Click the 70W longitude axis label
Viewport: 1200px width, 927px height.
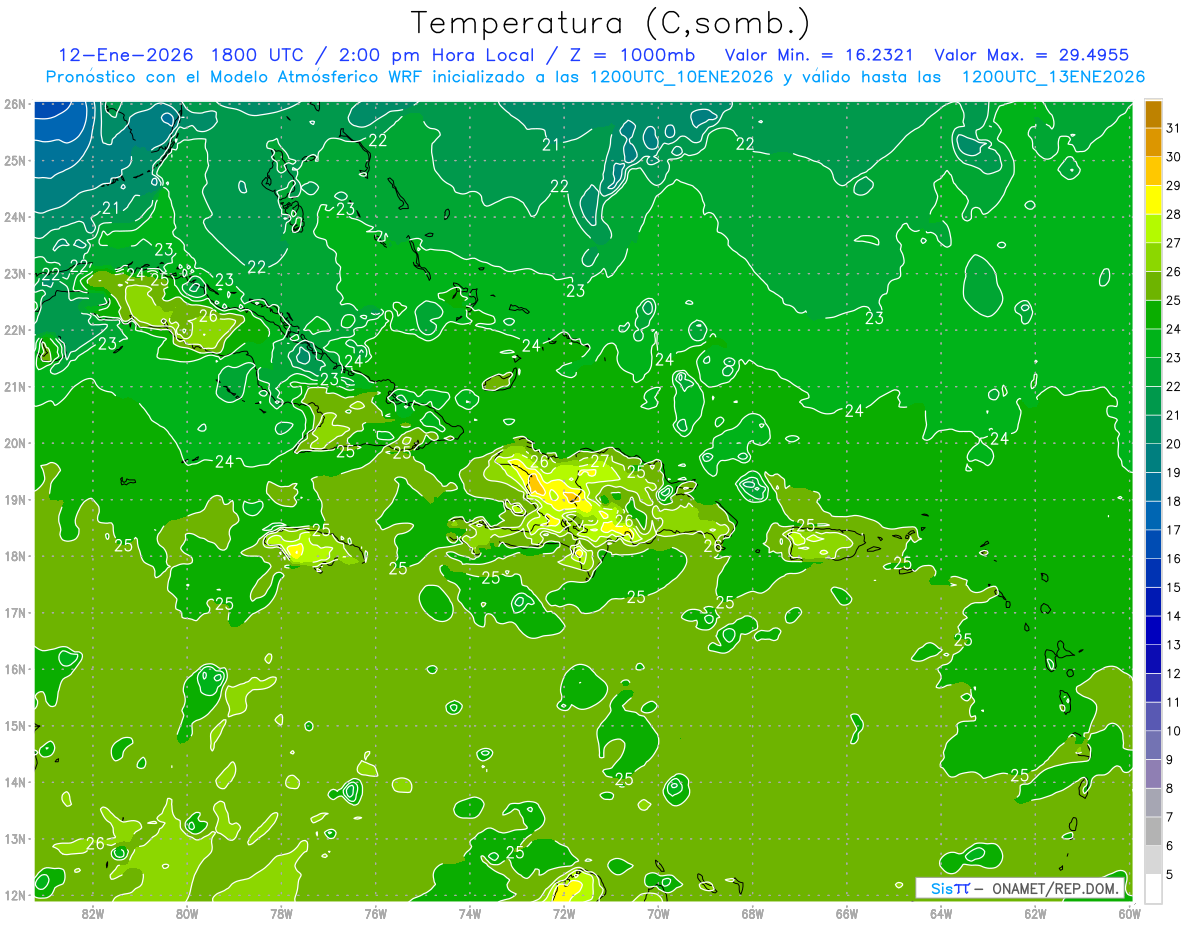(658, 912)
